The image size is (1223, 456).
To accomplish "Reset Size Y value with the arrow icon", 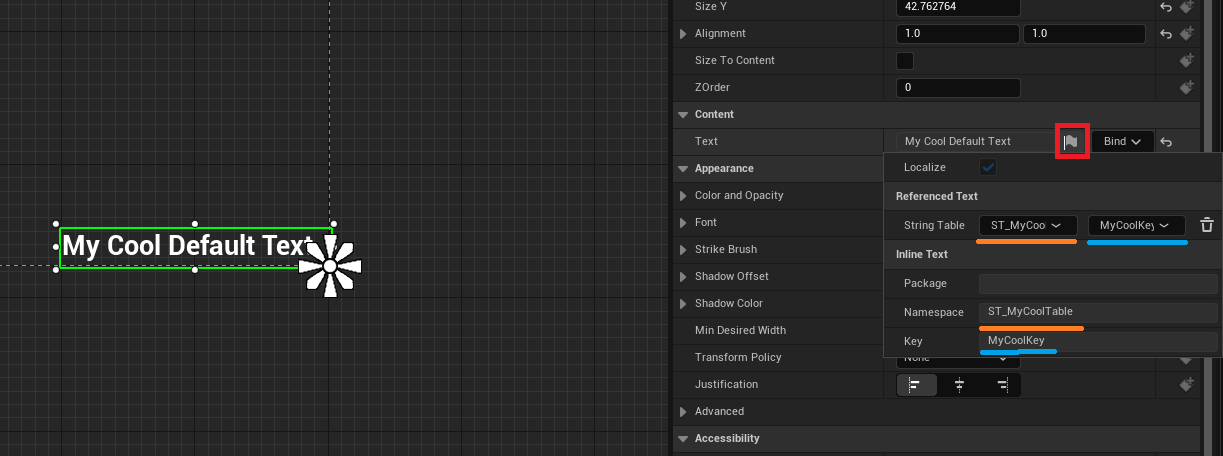I will (1166, 7).
